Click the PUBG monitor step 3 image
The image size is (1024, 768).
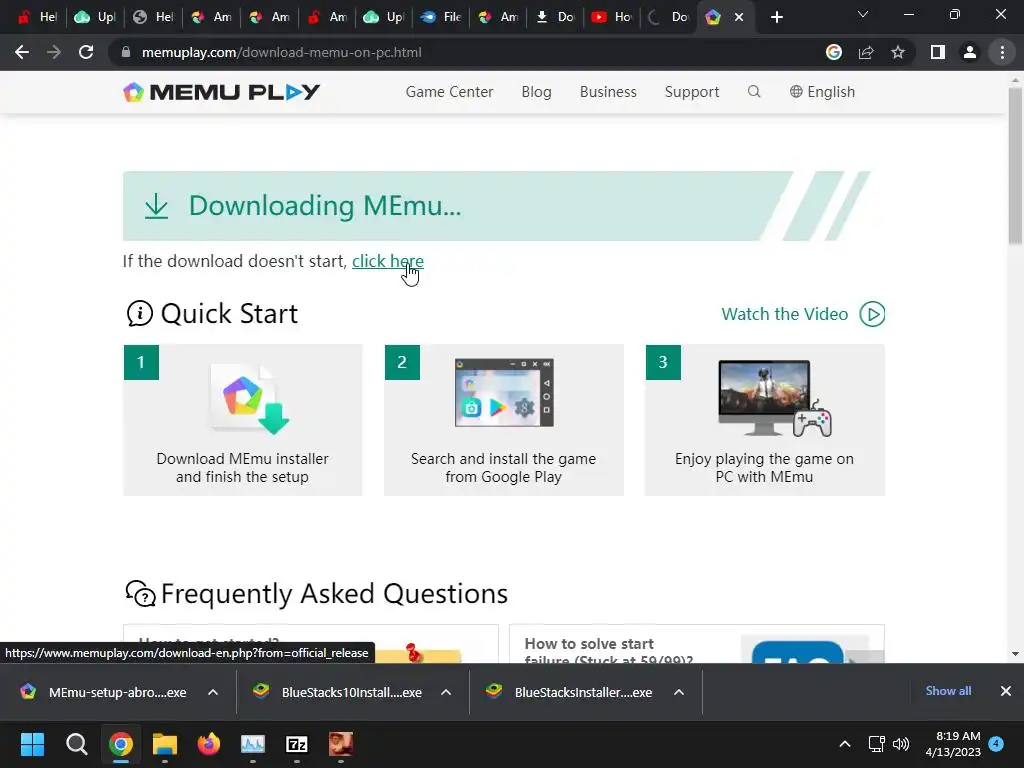pos(774,398)
